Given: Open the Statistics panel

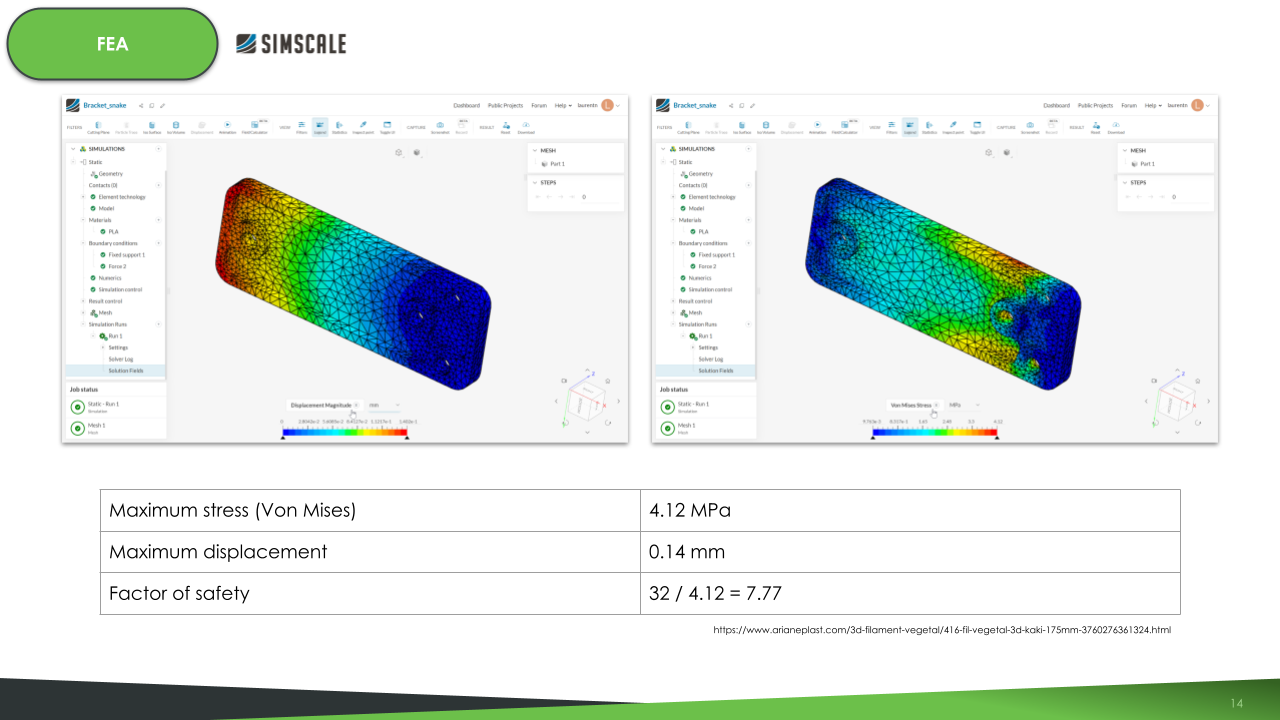Looking at the screenshot, I should pos(339,126).
